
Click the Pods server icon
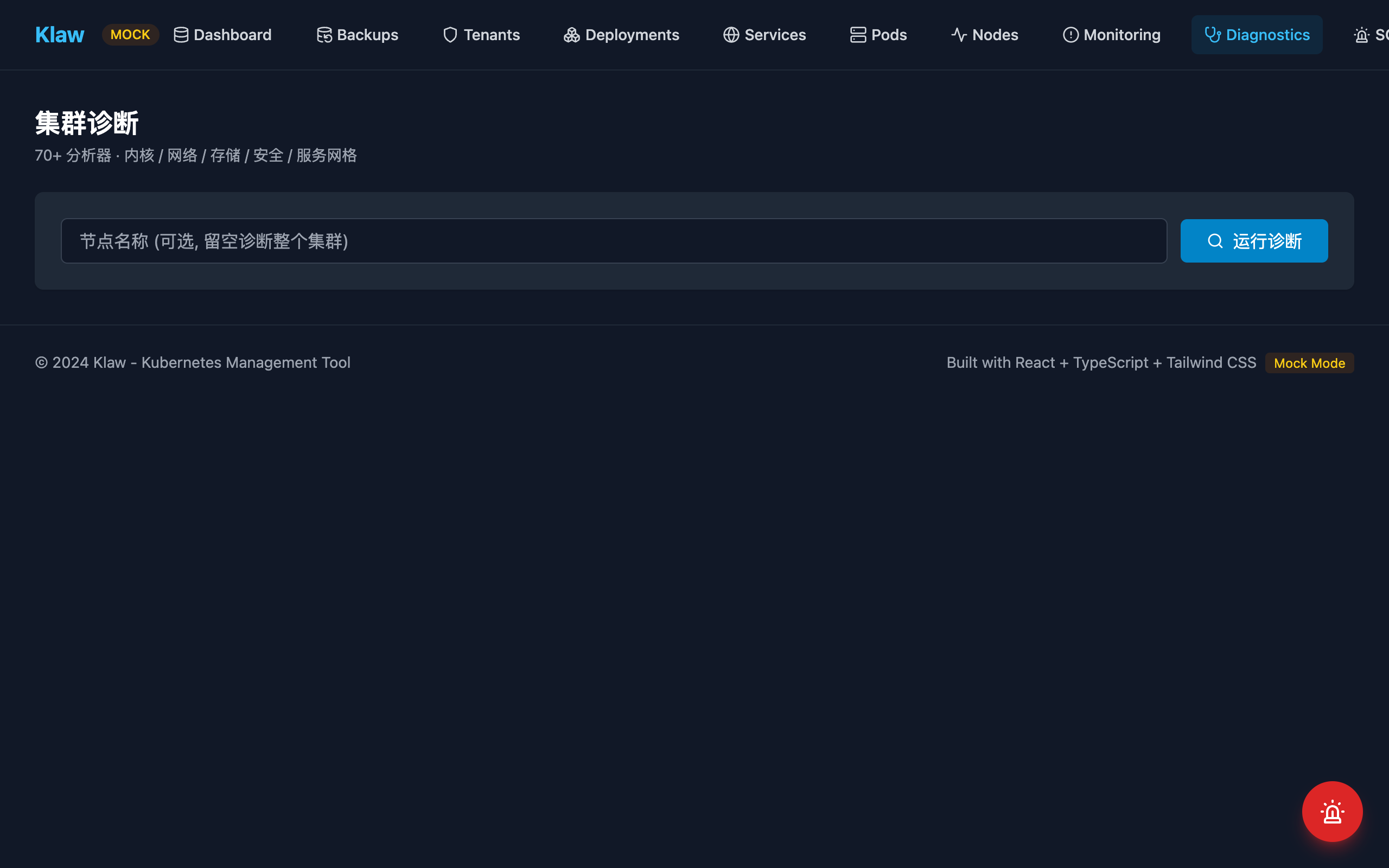click(x=858, y=35)
